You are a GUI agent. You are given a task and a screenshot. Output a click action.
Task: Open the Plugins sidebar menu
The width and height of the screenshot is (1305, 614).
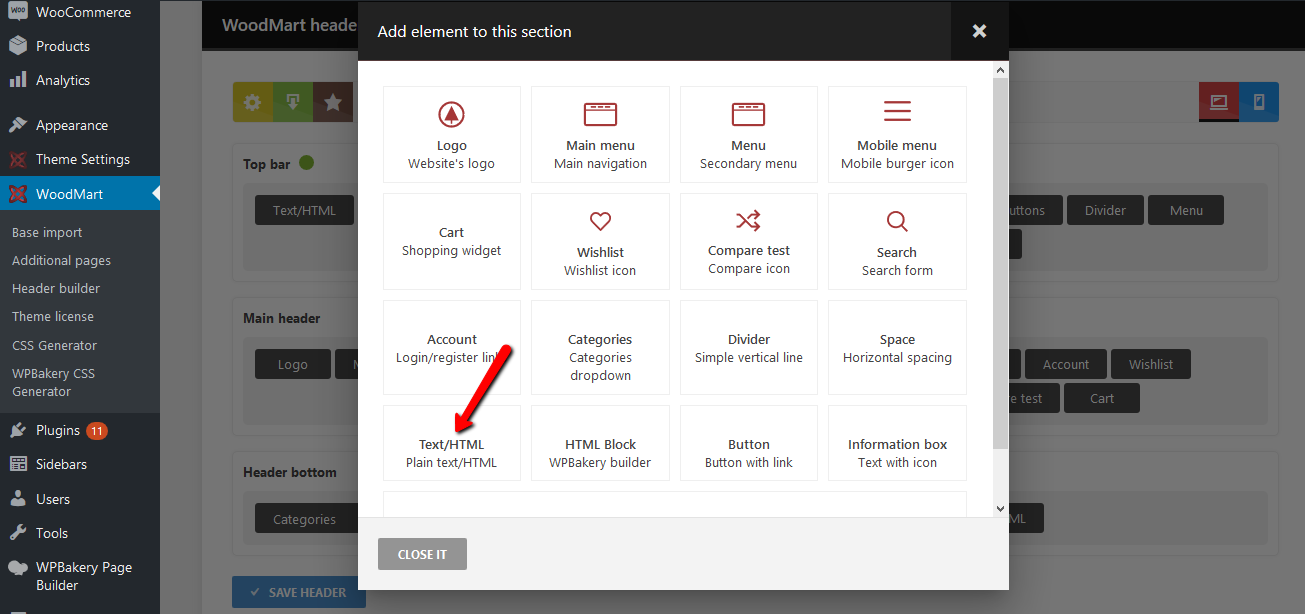click(x=80, y=430)
